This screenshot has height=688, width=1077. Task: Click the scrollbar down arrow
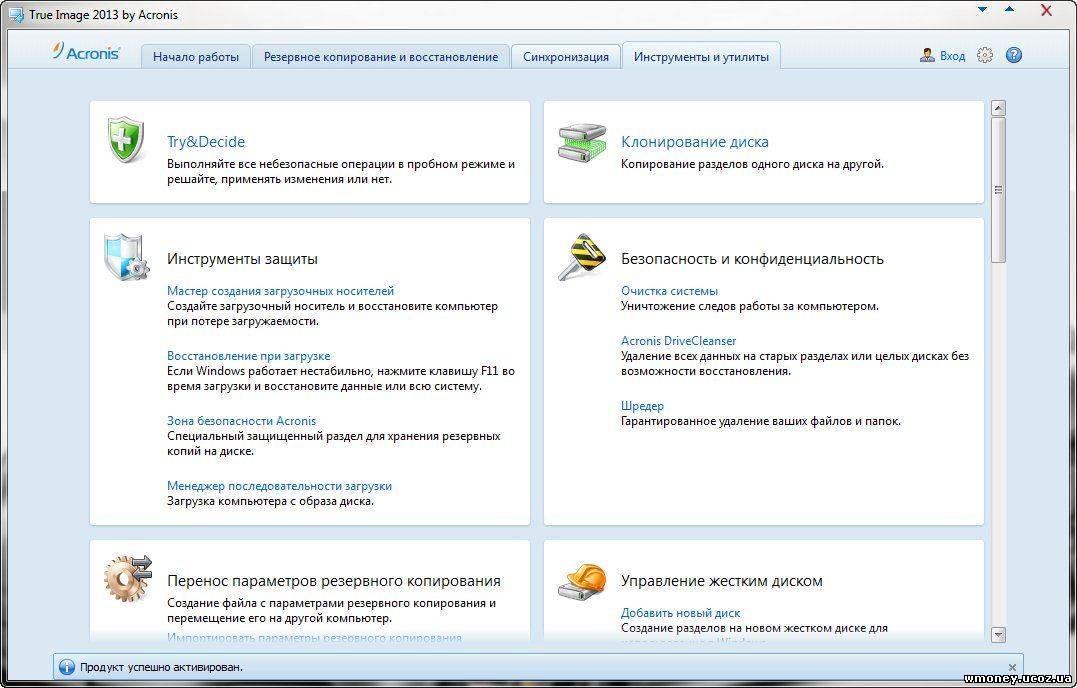click(999, 634)
